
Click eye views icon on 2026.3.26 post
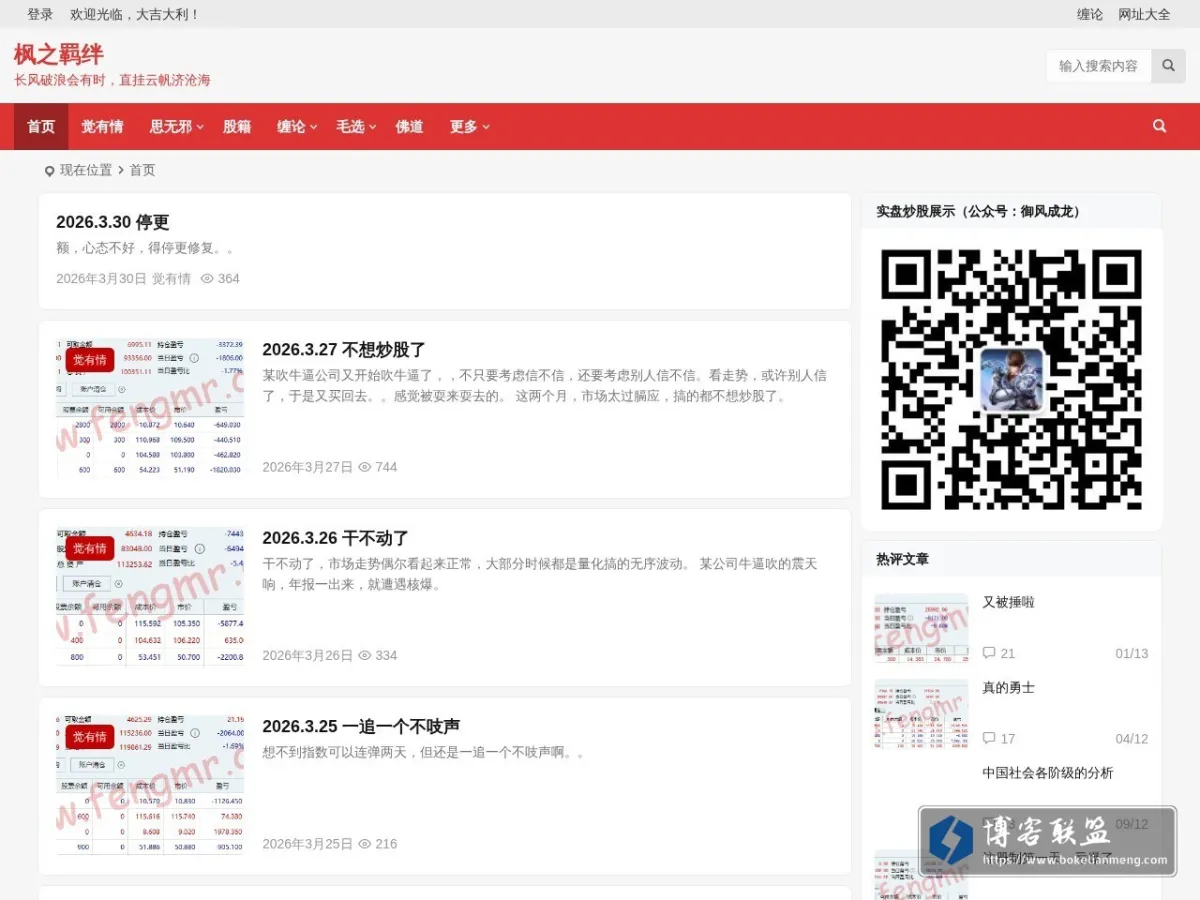[x=365, y=656]
